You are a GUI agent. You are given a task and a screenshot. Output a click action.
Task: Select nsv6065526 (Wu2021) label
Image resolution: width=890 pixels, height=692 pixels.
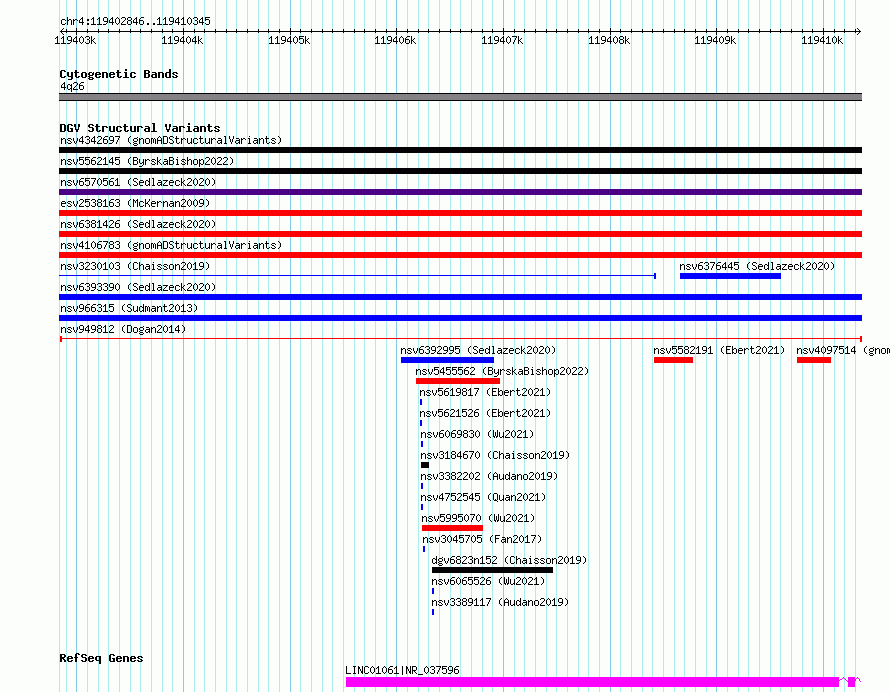pyautogui.click(x=488, y=581)
